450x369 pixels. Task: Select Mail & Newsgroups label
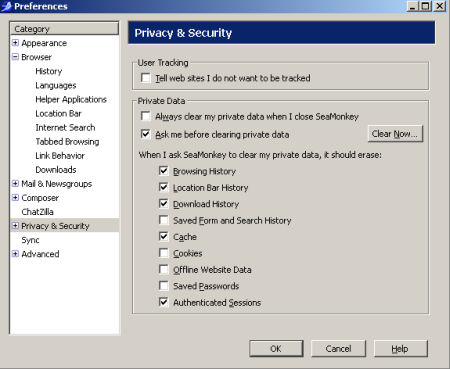pos(57,184)
